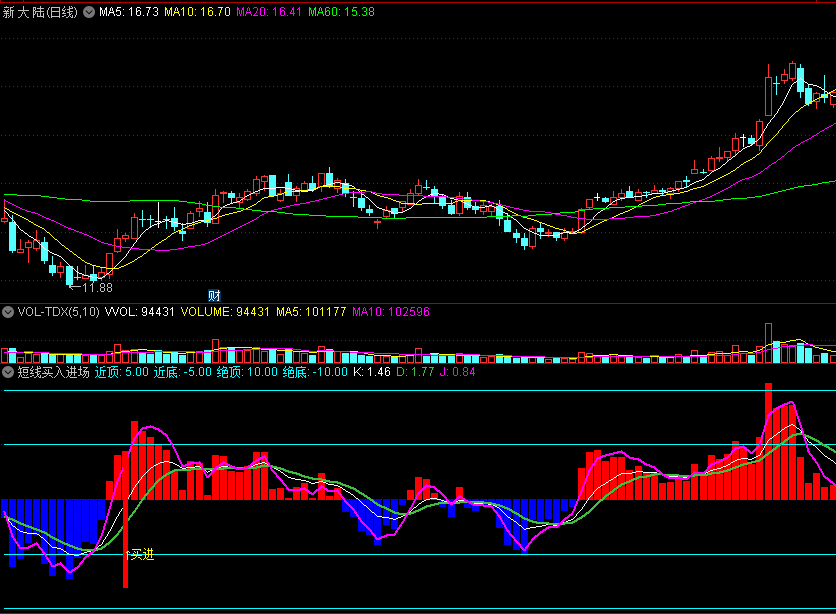Select the K: 1.46 value
836x614 pixels.
[372, 372]
